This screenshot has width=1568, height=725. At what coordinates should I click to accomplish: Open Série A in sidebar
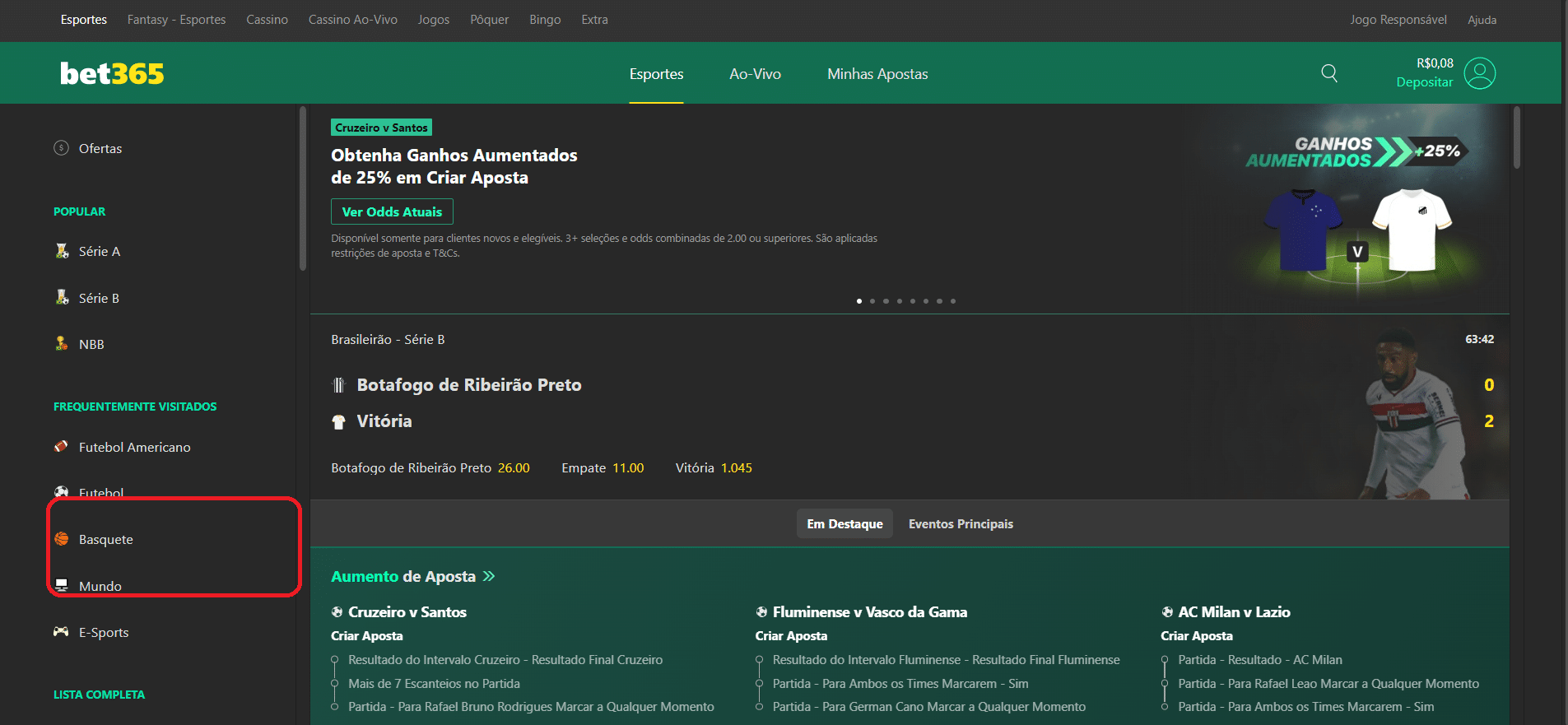100,251
